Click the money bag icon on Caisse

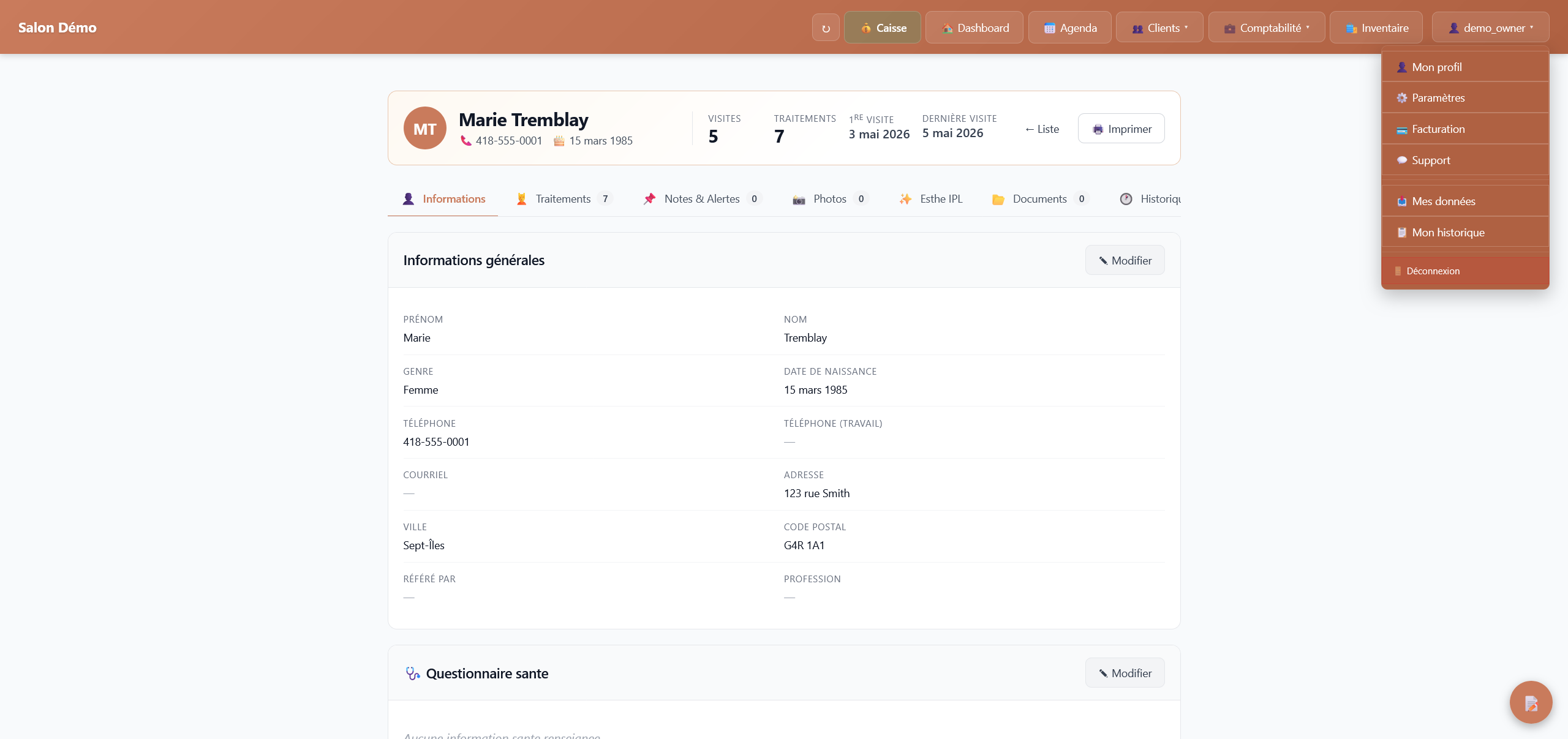pos(866,28)
